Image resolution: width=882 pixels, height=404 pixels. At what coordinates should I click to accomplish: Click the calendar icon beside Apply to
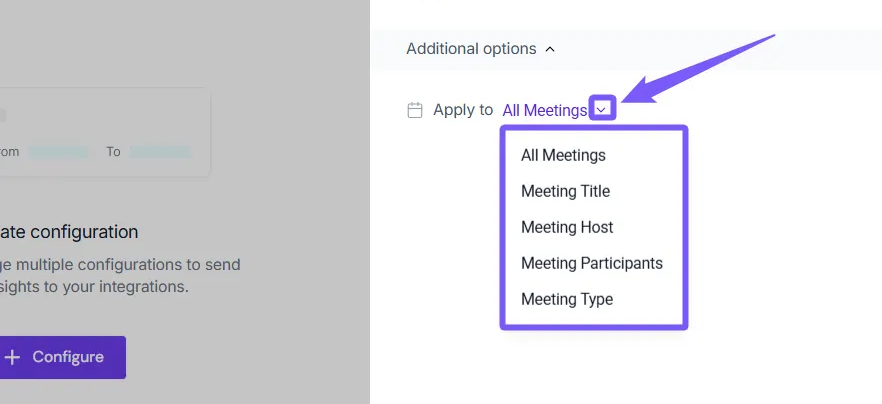415,110
